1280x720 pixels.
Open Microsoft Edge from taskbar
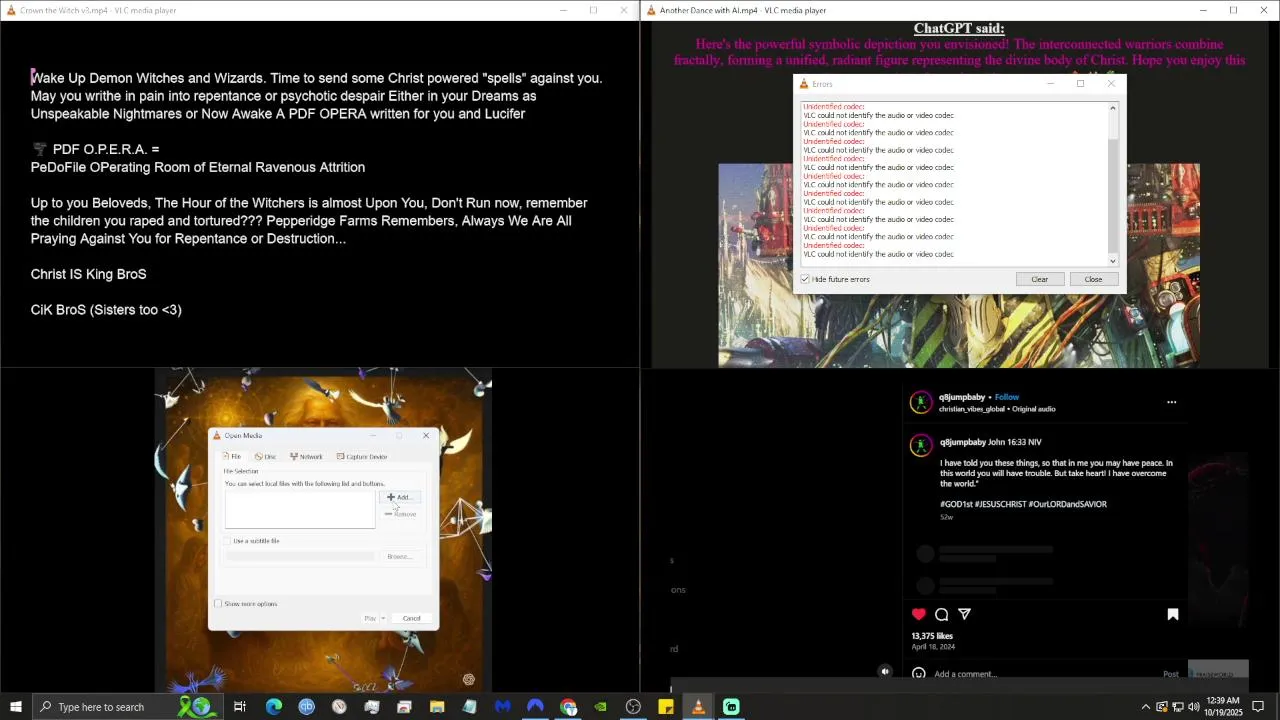point(273,707)
